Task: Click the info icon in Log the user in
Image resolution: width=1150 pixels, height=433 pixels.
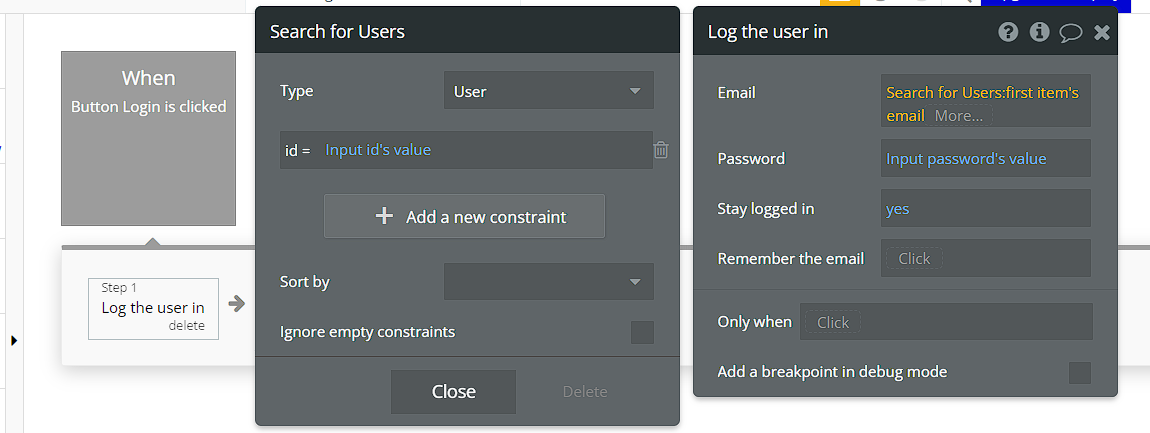Action: coord(1039,32)
